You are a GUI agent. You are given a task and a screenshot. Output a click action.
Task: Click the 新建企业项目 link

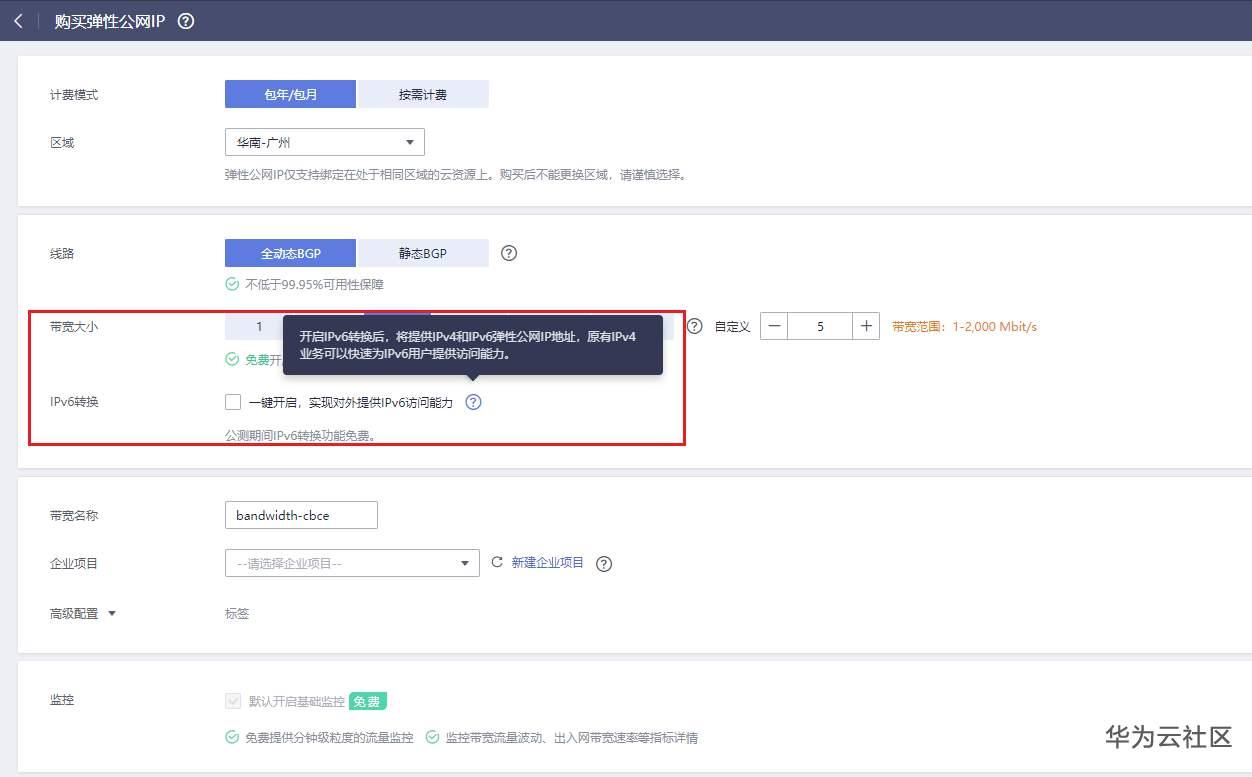pyautogui.click(x=545, y=562)
